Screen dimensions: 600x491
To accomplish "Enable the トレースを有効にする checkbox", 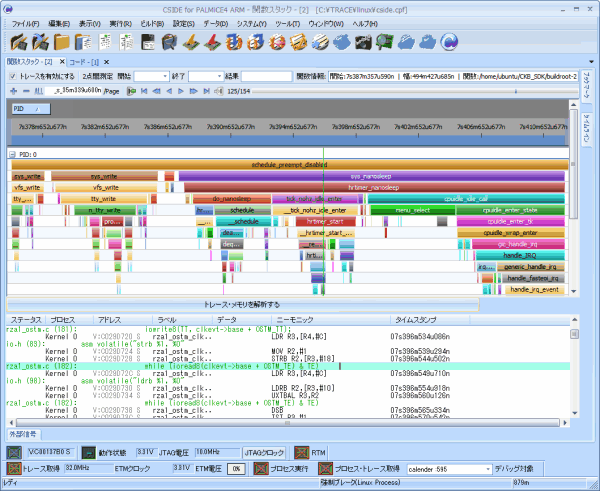I will (x=13, y=77).
